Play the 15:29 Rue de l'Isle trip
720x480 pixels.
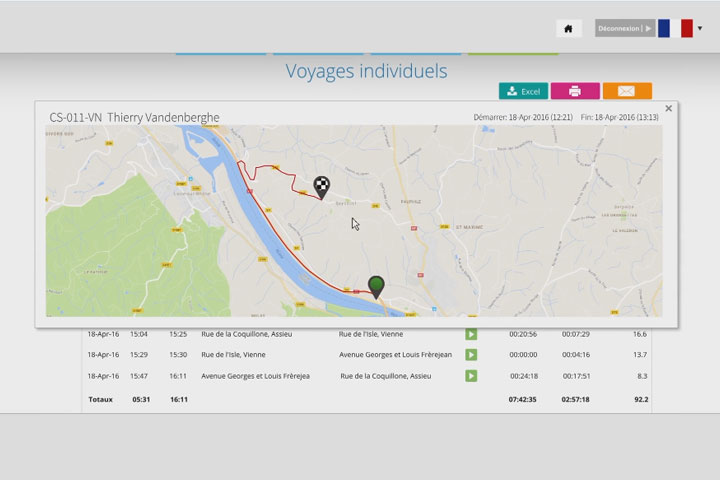[x=470, y=355]
